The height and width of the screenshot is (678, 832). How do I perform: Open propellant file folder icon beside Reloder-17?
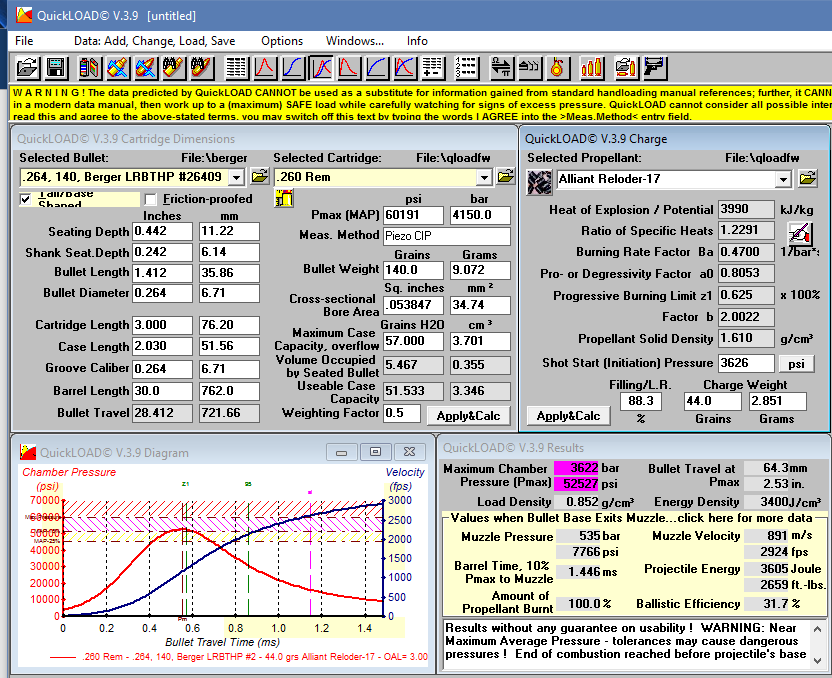click(x=807, y=178)
